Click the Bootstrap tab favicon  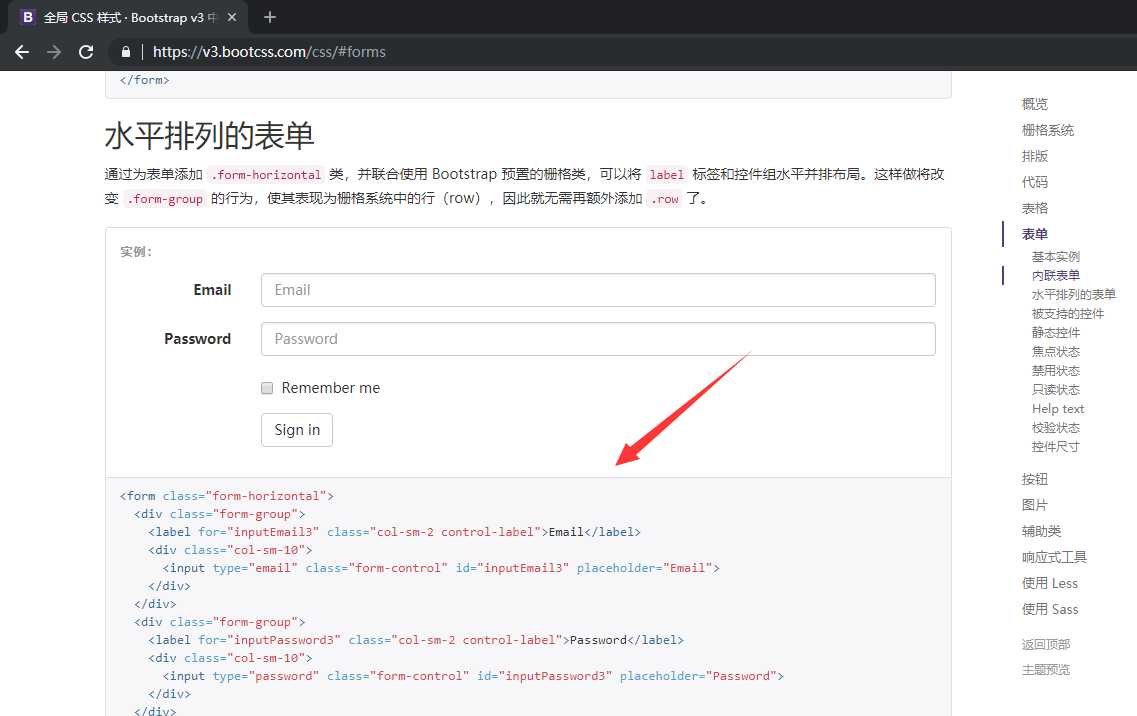(28, 17)
